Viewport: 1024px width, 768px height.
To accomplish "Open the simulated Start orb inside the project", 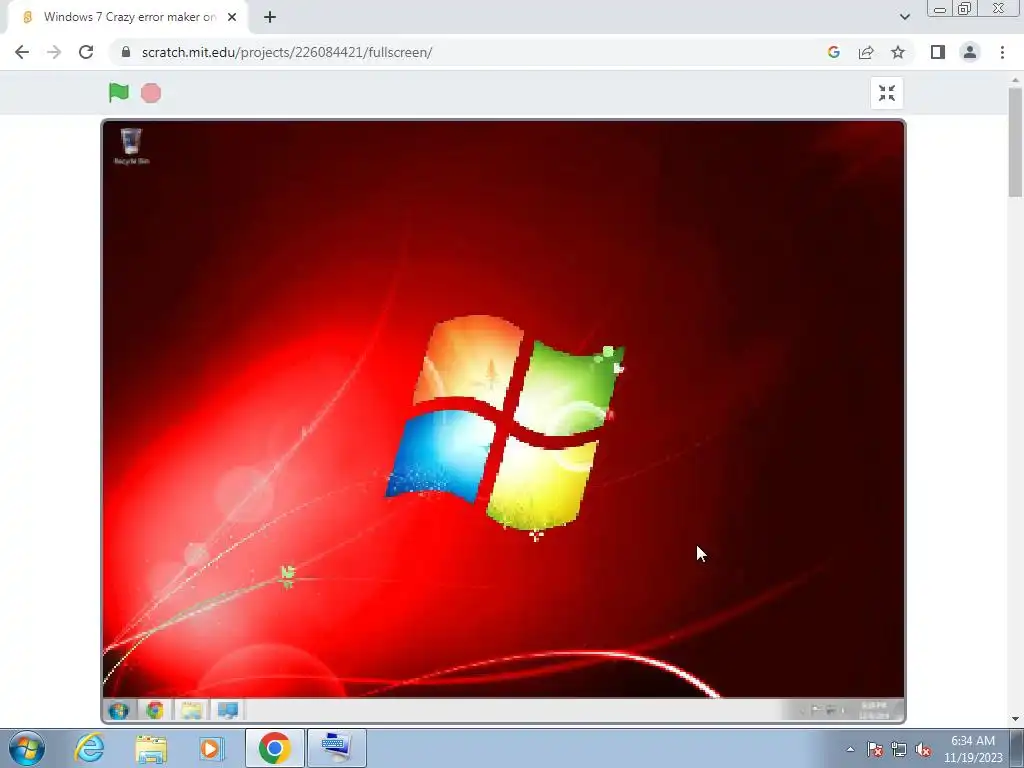I will 119,710.
